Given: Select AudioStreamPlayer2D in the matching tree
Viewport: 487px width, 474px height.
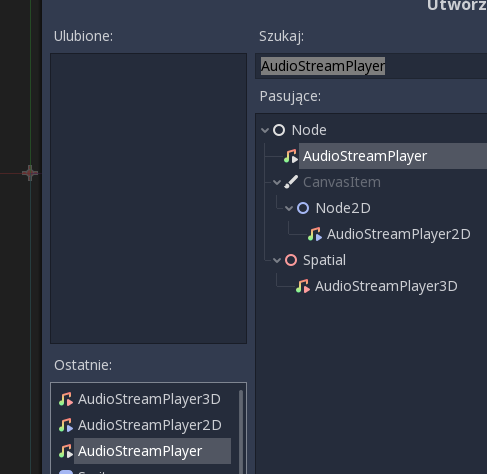Looking at the screenshot, I should (399, 234).
